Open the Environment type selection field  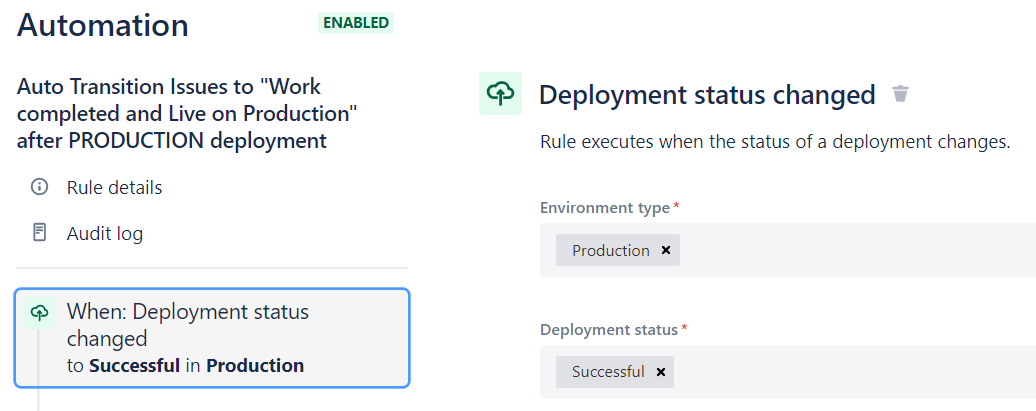coord(850,250)
